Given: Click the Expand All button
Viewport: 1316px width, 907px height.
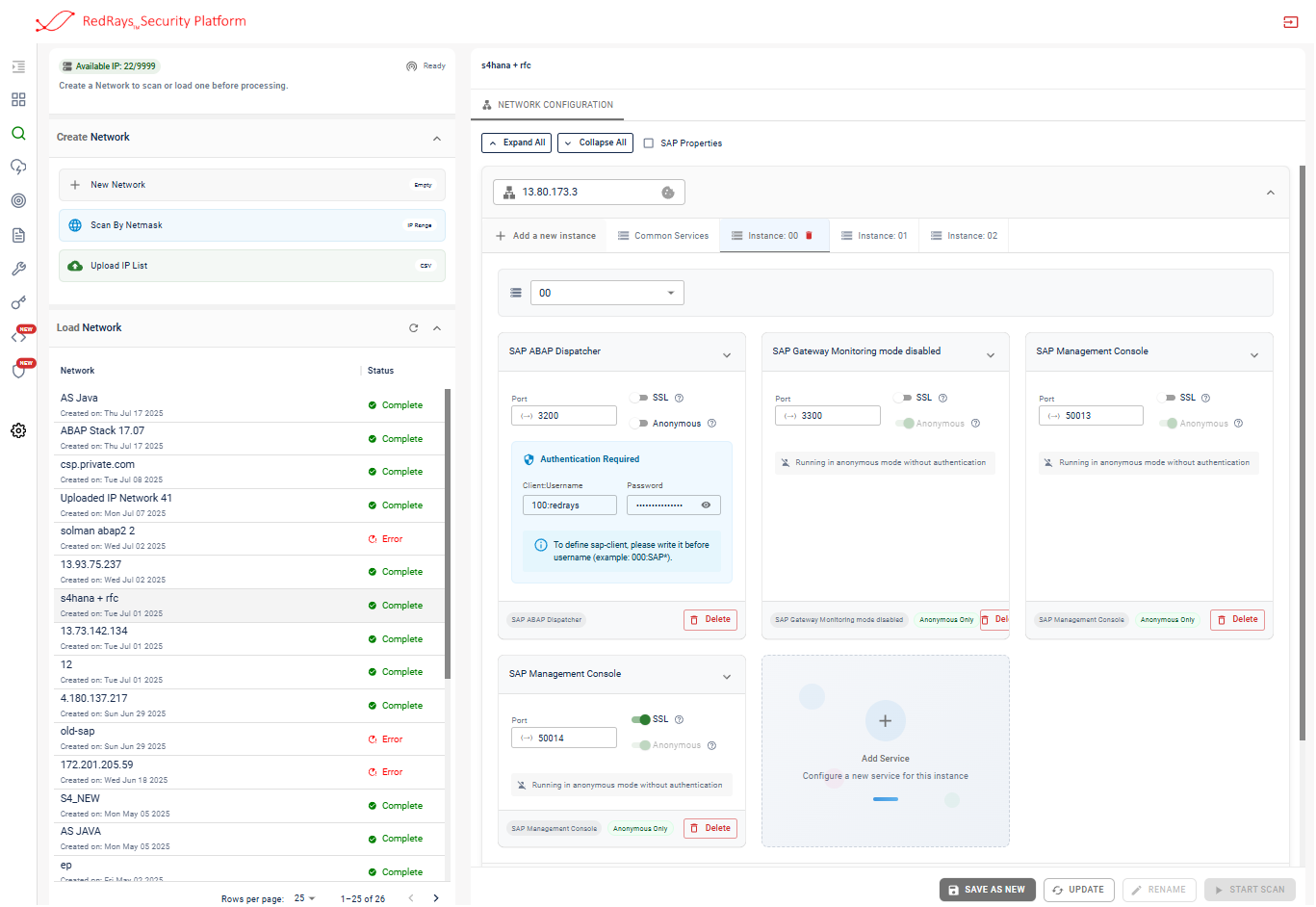Looking at the screenshot, I should coord(517,143).
